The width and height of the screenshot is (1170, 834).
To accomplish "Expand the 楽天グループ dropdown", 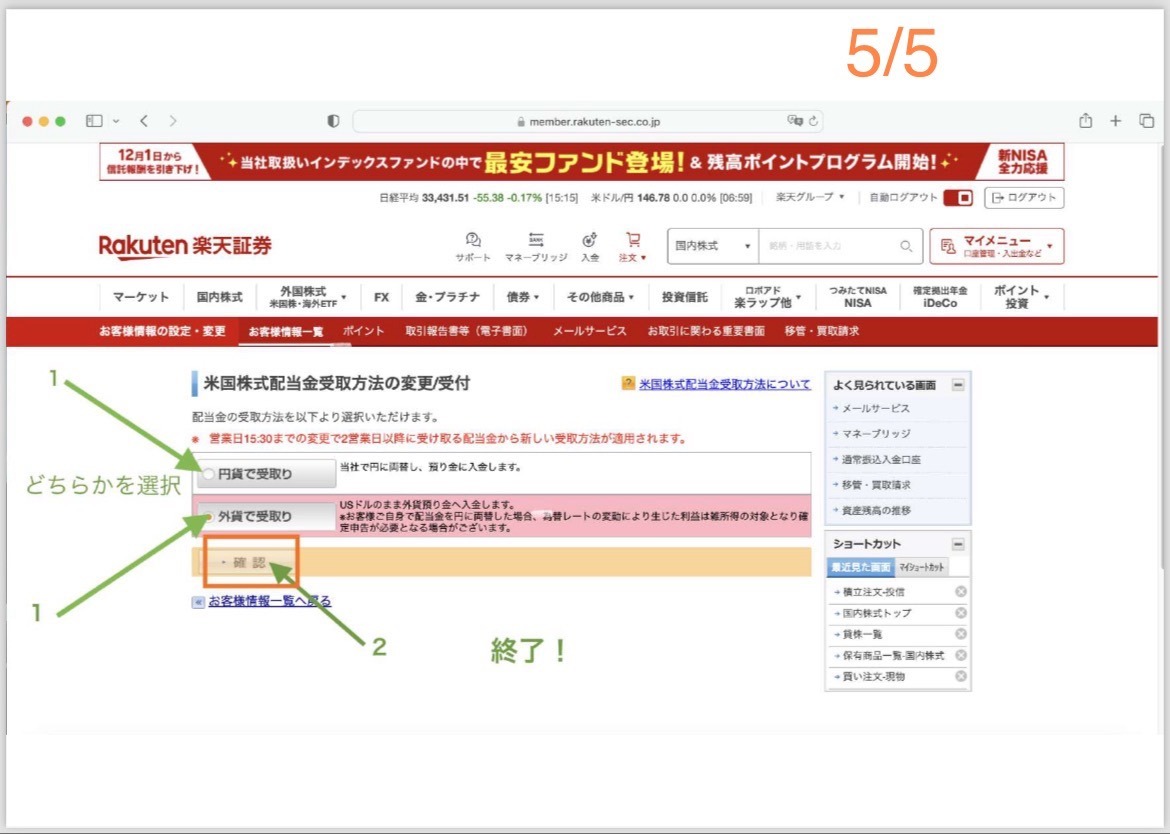I will [810, 197].
